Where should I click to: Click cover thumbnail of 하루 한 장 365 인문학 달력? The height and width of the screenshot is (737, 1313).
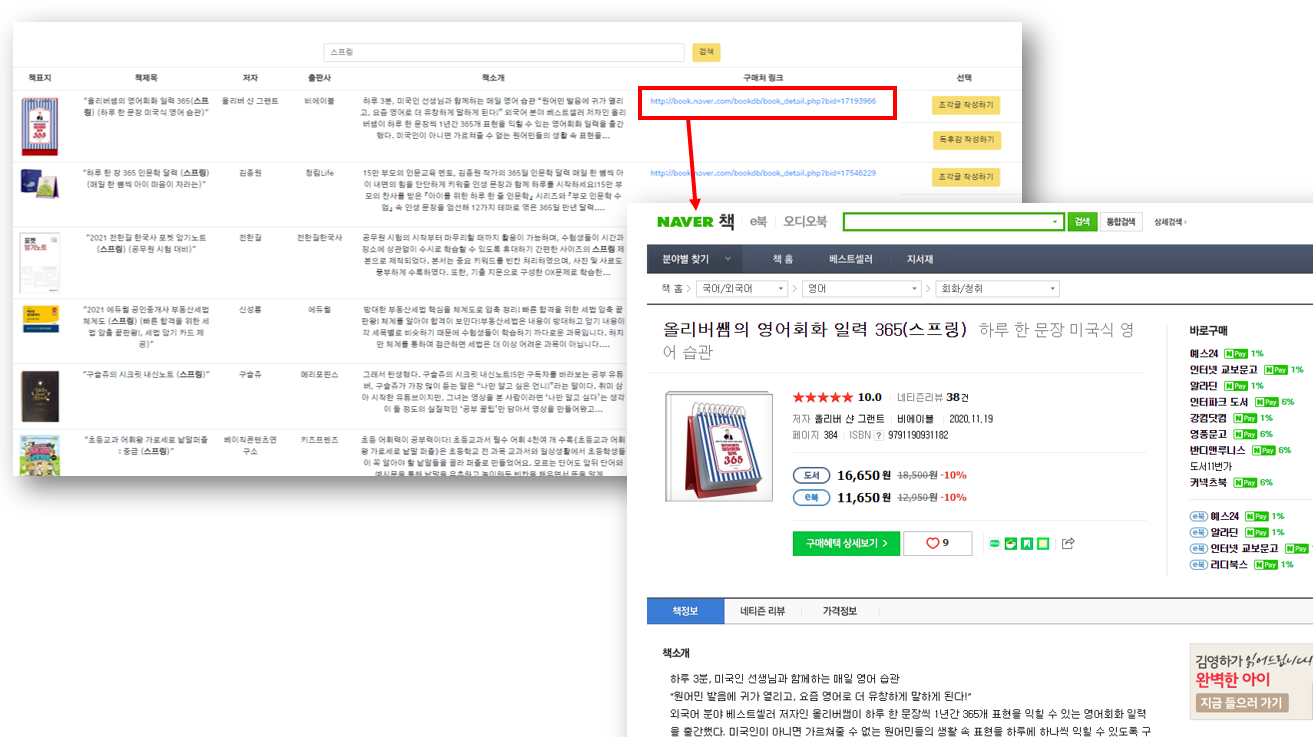pos(40,184)
